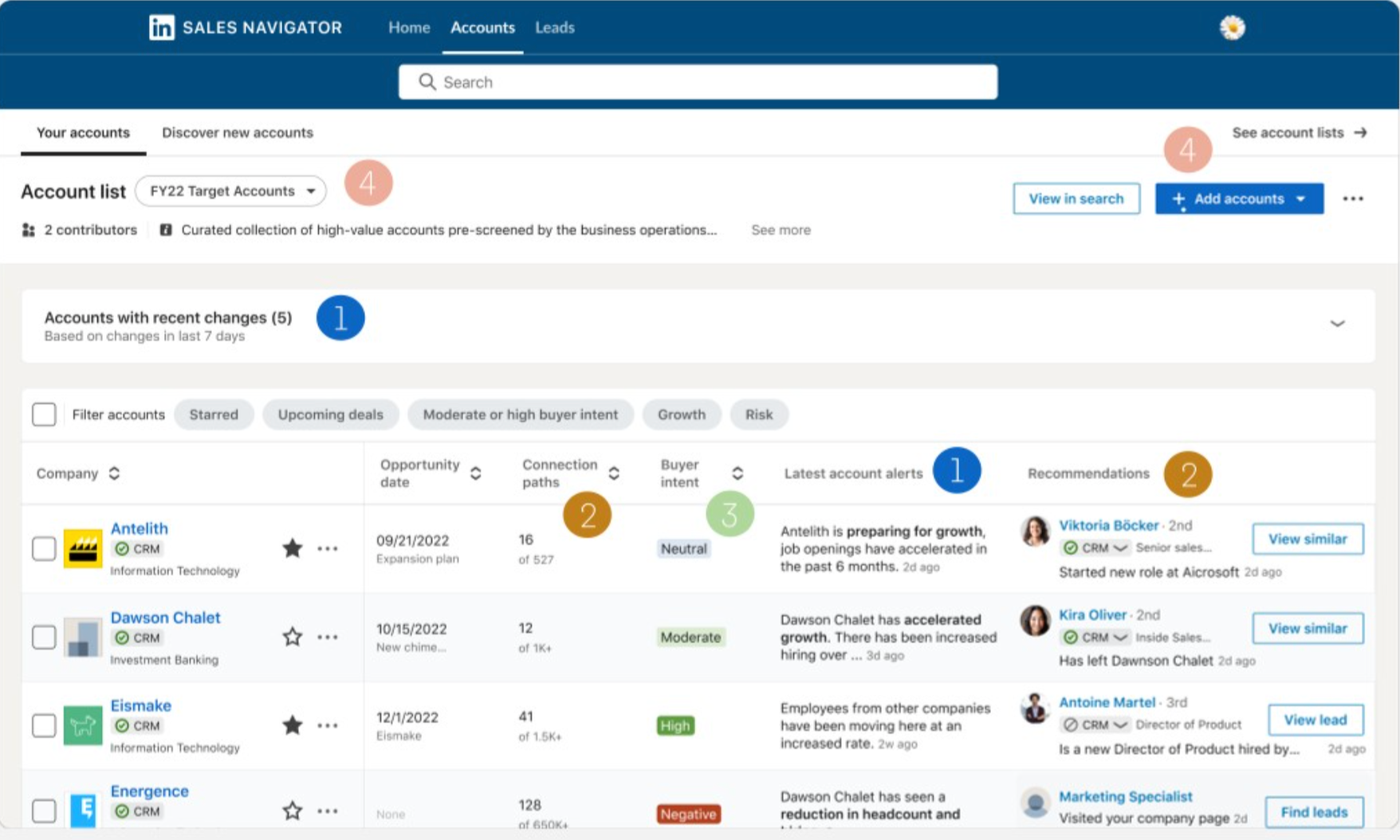The width and height of the screenshot is (1400, 840).
Task: Toggle the star for Antelith
Action: click(293, 548)
